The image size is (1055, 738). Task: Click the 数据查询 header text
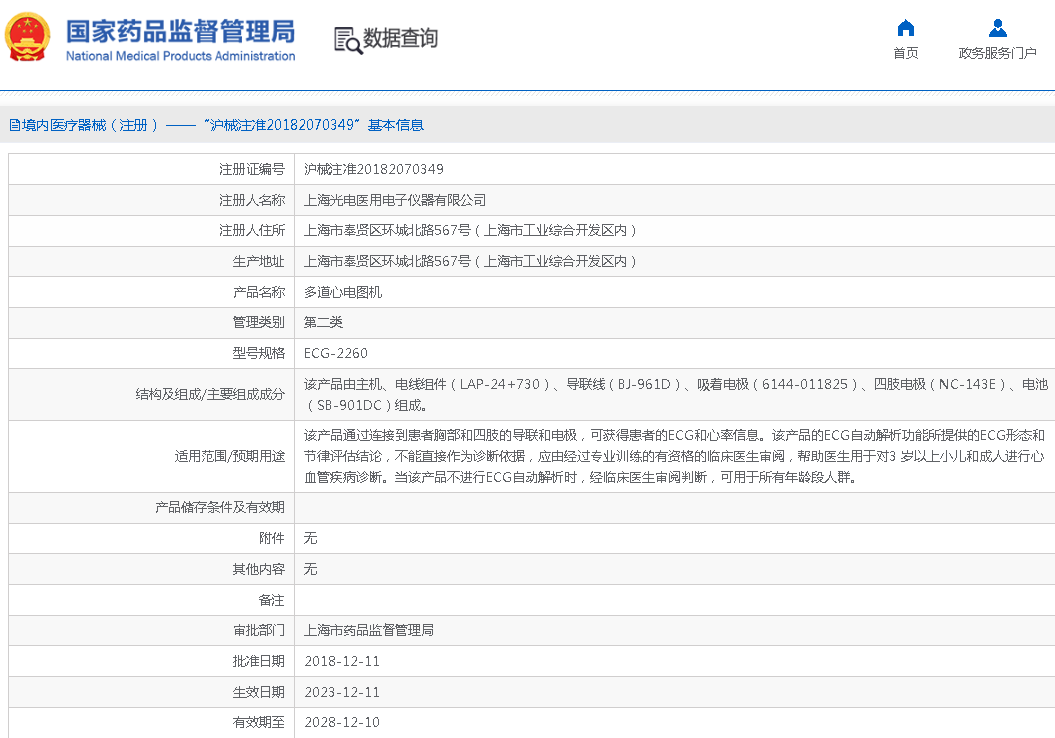(x=400, y=39)
